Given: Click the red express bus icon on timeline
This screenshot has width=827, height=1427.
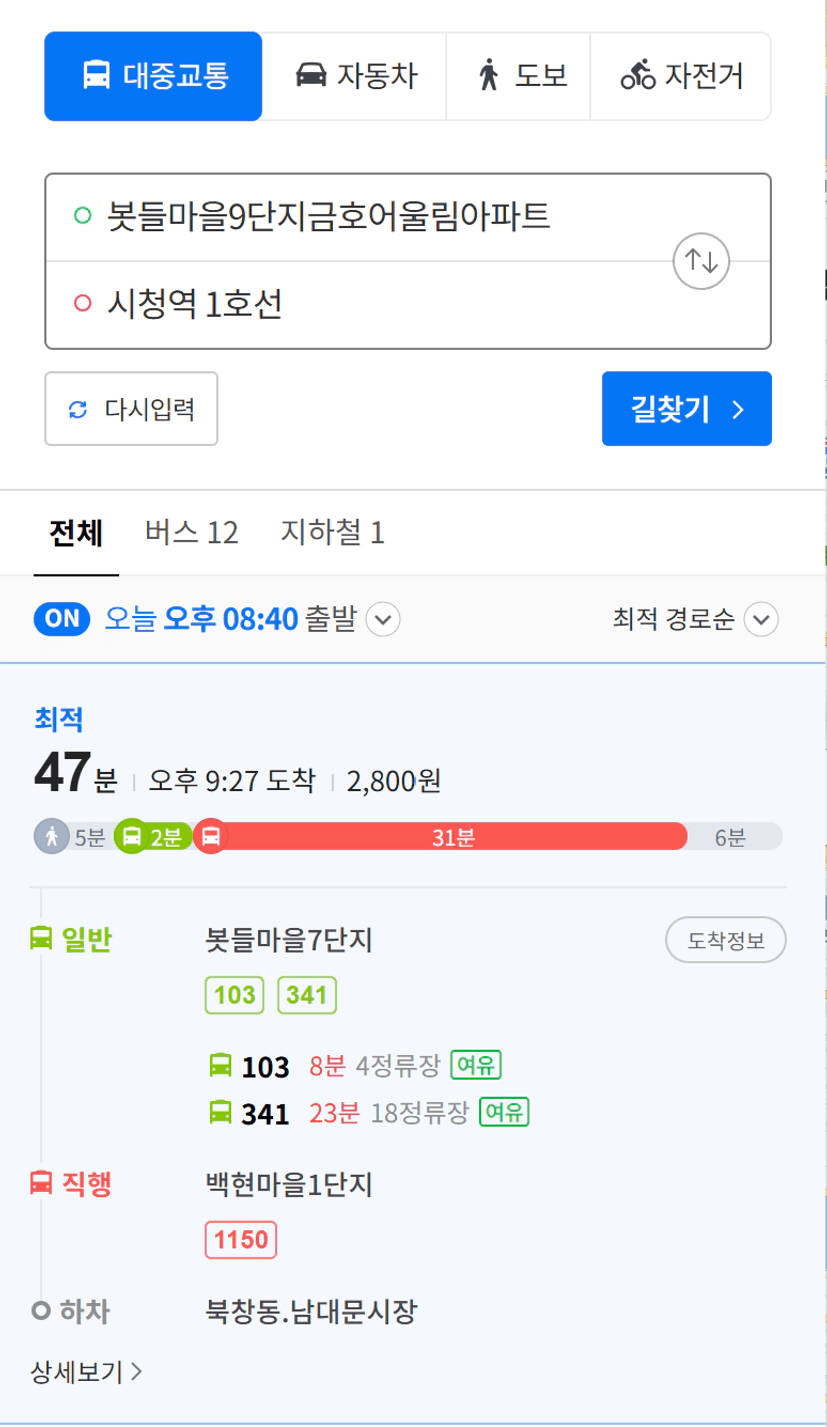Looking at the screenshot, I should pos(210,836).
